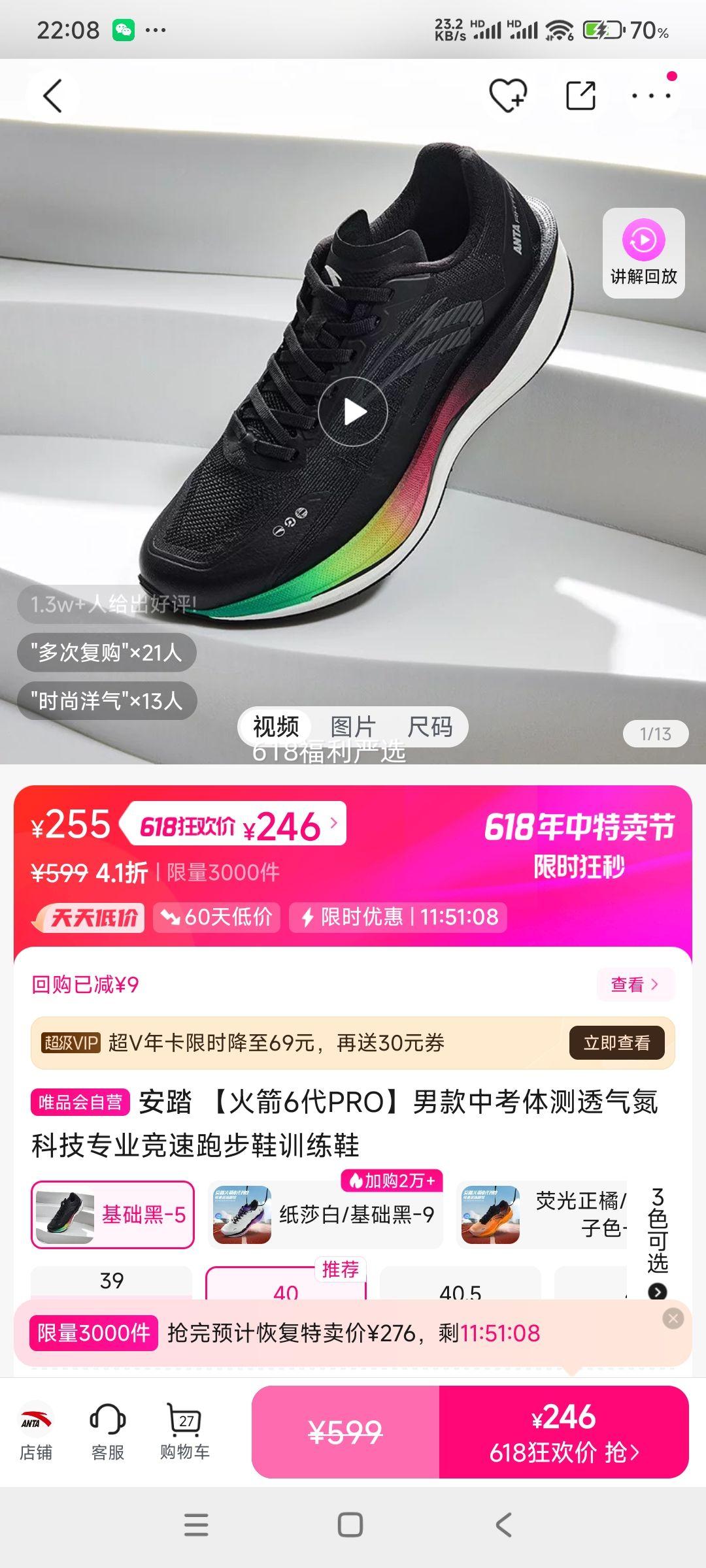Select the 基础黑-5 color option
706x1568 pixels.
112,1215
